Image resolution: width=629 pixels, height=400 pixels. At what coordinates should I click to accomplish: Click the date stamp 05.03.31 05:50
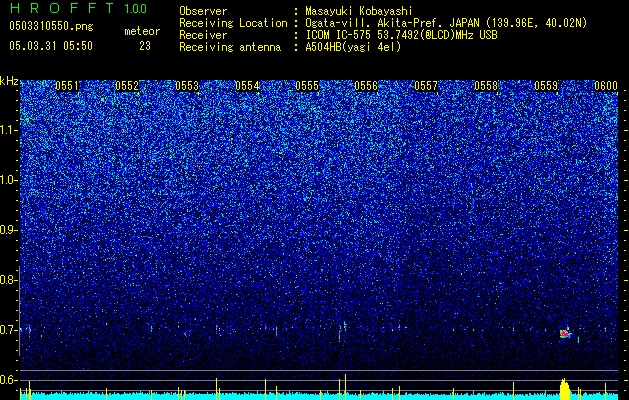point(51,46)
